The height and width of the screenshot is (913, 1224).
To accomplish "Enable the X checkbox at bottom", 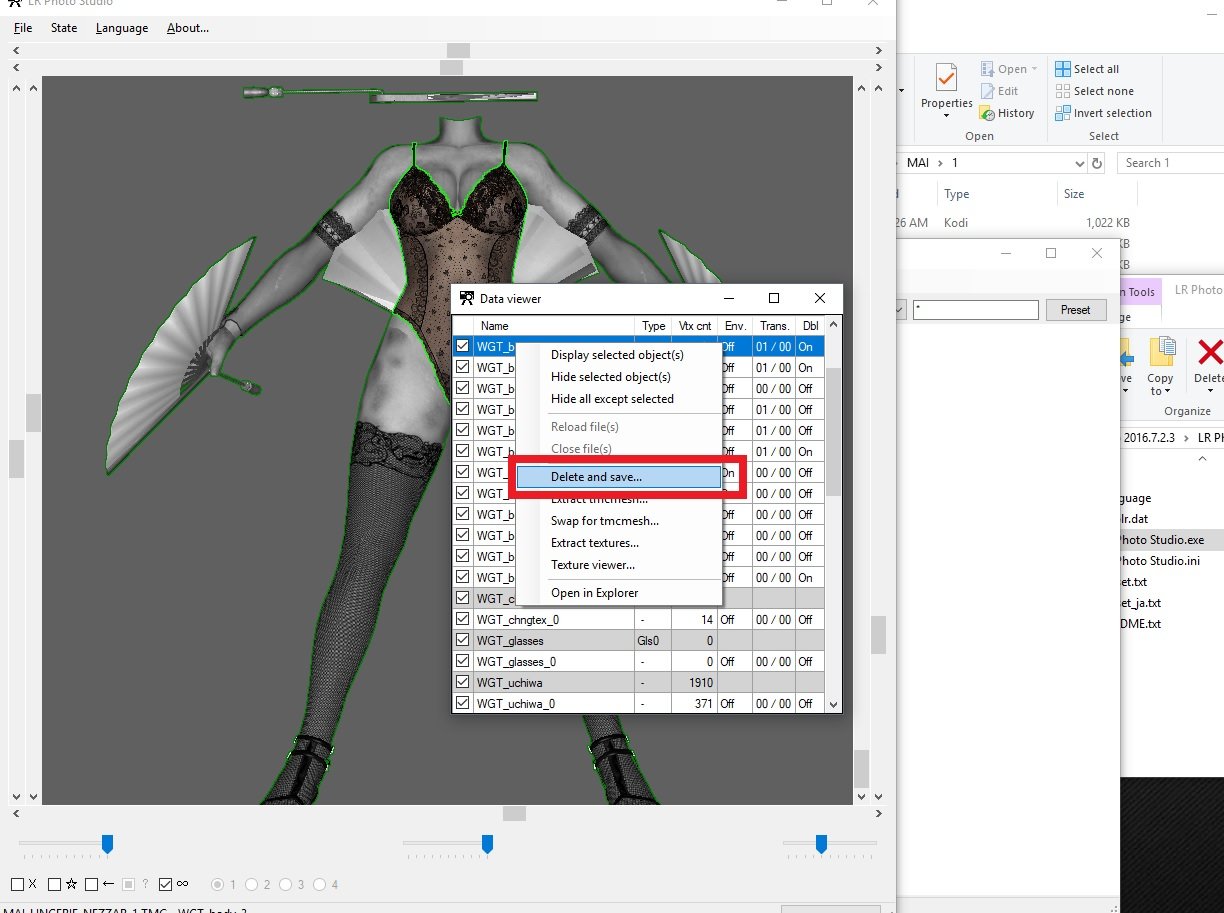I will point(18,884).
